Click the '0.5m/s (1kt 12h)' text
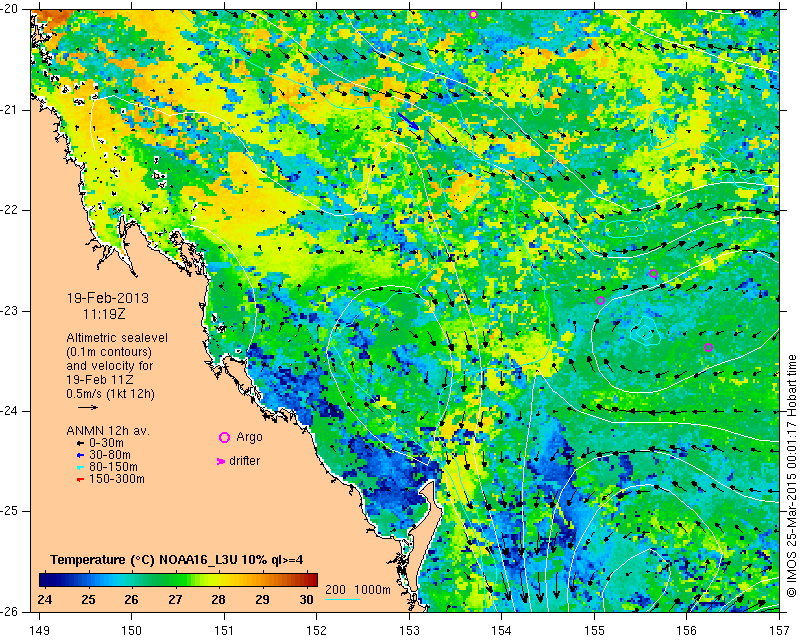800x640 pixels. click(110, 394)
